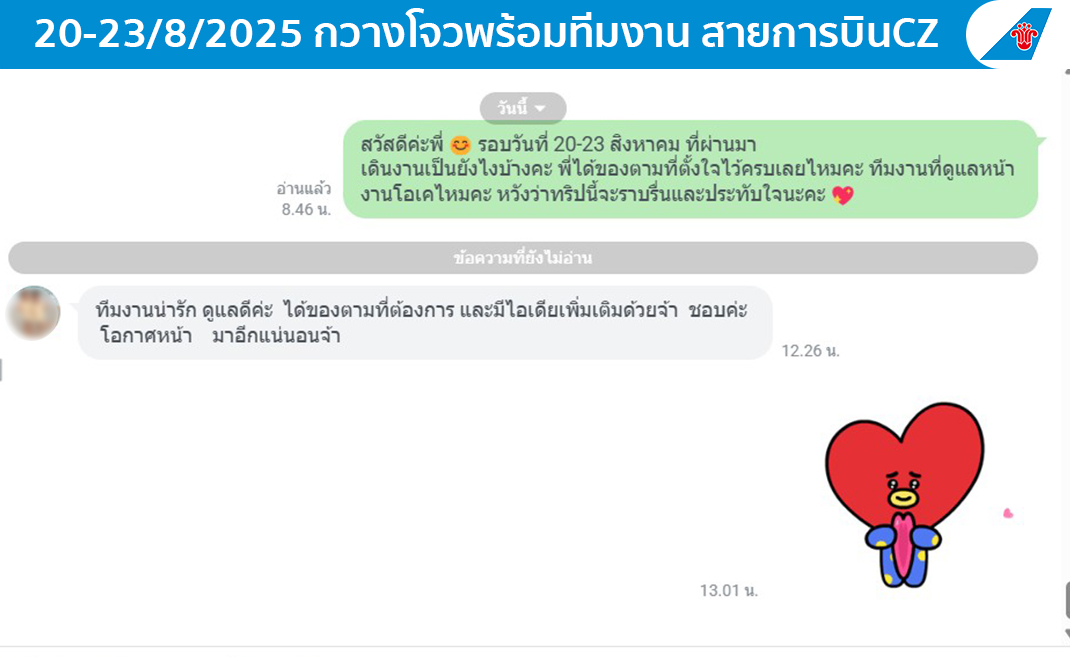1070x657 pixels.
Task: Click the 8.46 น. read timestamp
Action: click(306, 209)
